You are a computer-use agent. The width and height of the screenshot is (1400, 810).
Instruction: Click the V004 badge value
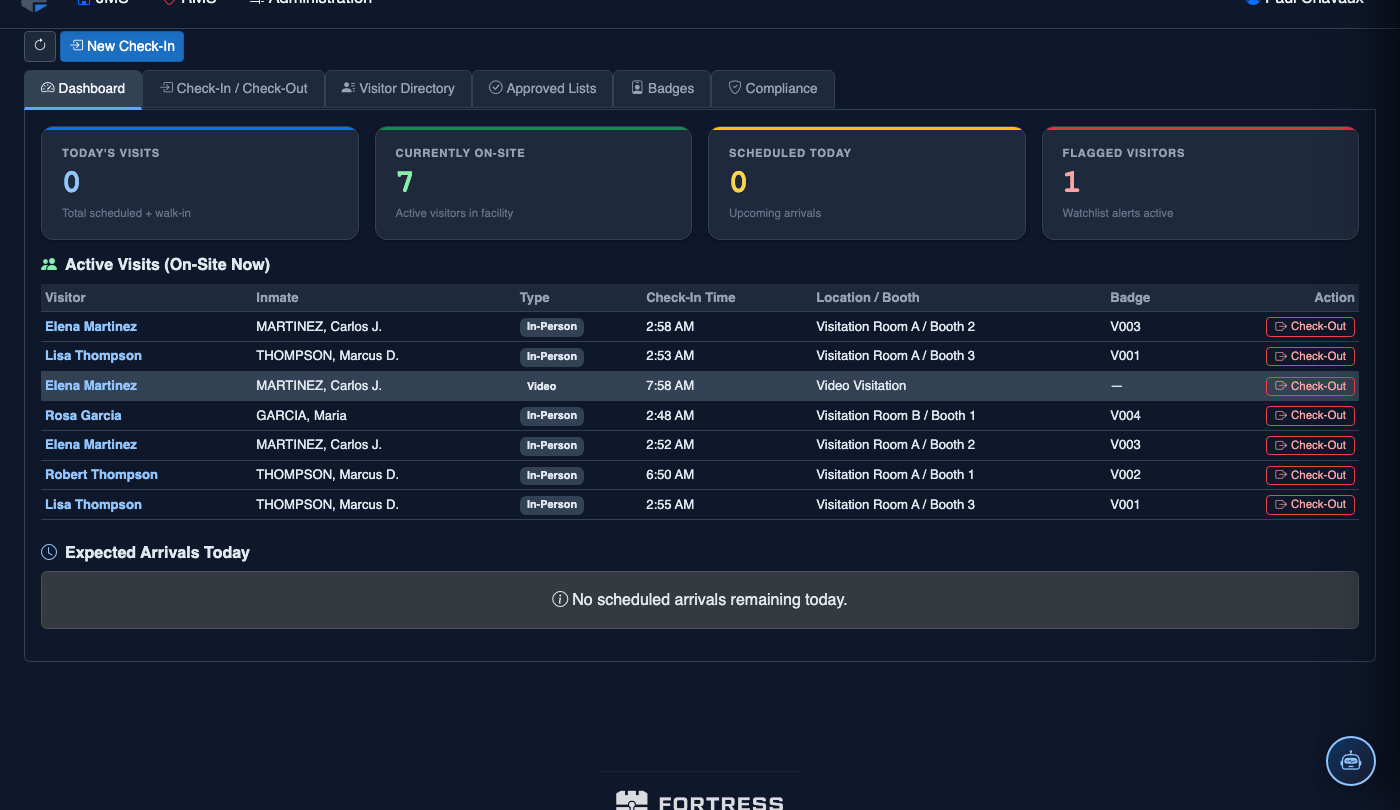click(1125, 415)
